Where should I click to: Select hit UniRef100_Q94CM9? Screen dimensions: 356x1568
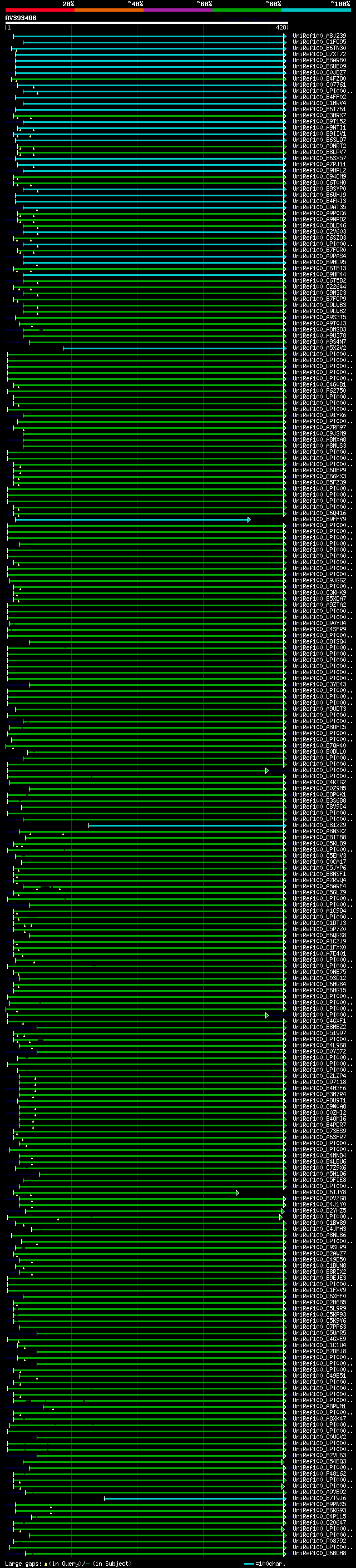coord(319,176)
